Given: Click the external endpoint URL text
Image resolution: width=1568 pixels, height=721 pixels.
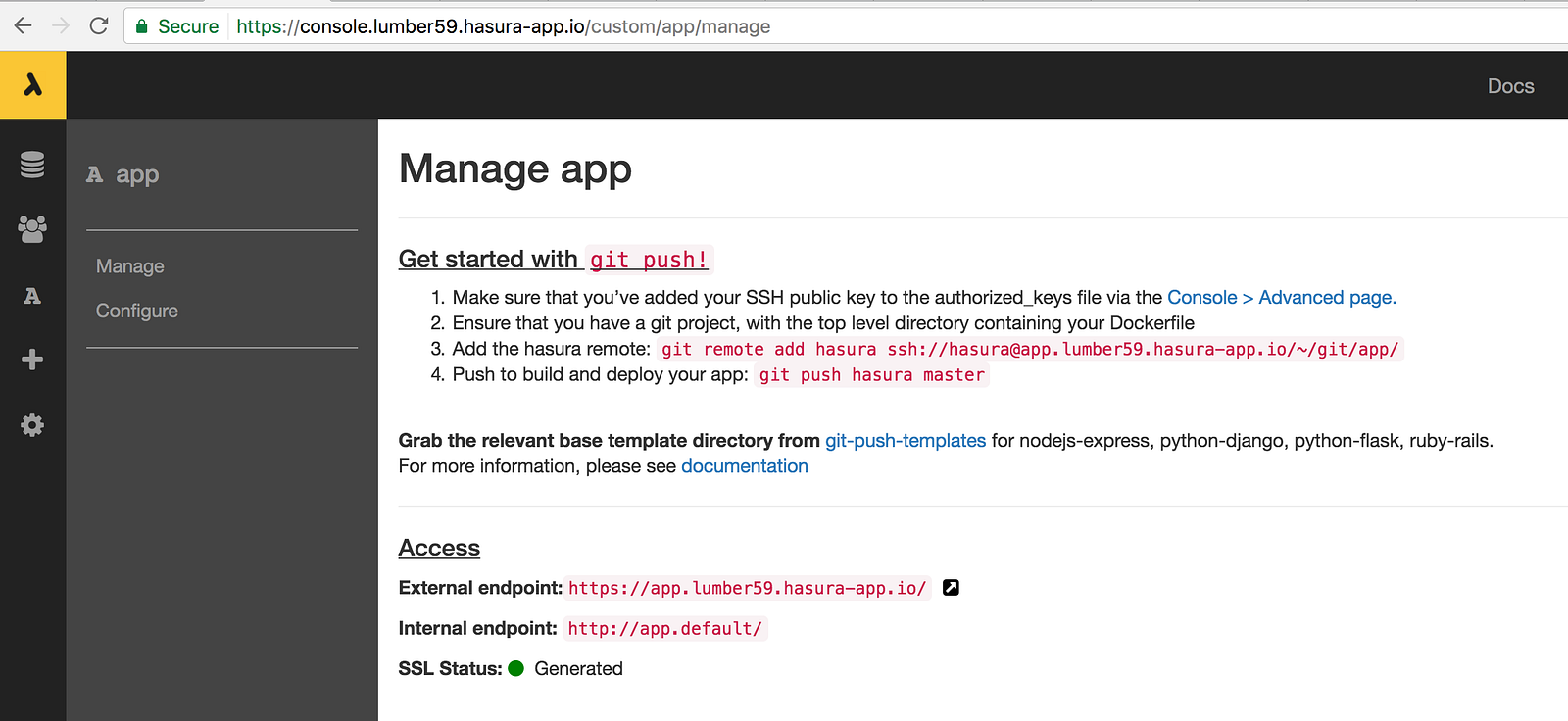Looking at the screenshot, I should [x=748, y=588].
